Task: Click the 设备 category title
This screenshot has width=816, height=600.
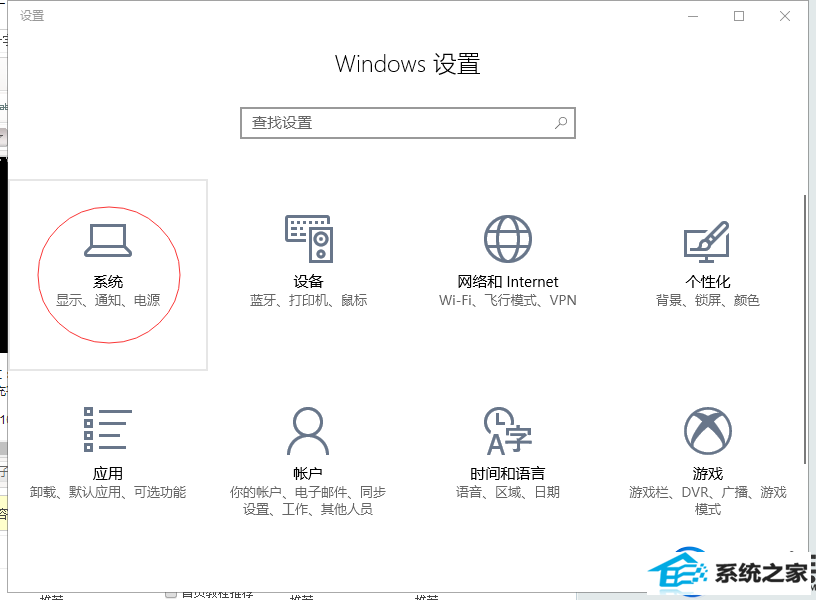Action: tap(309, 282)
